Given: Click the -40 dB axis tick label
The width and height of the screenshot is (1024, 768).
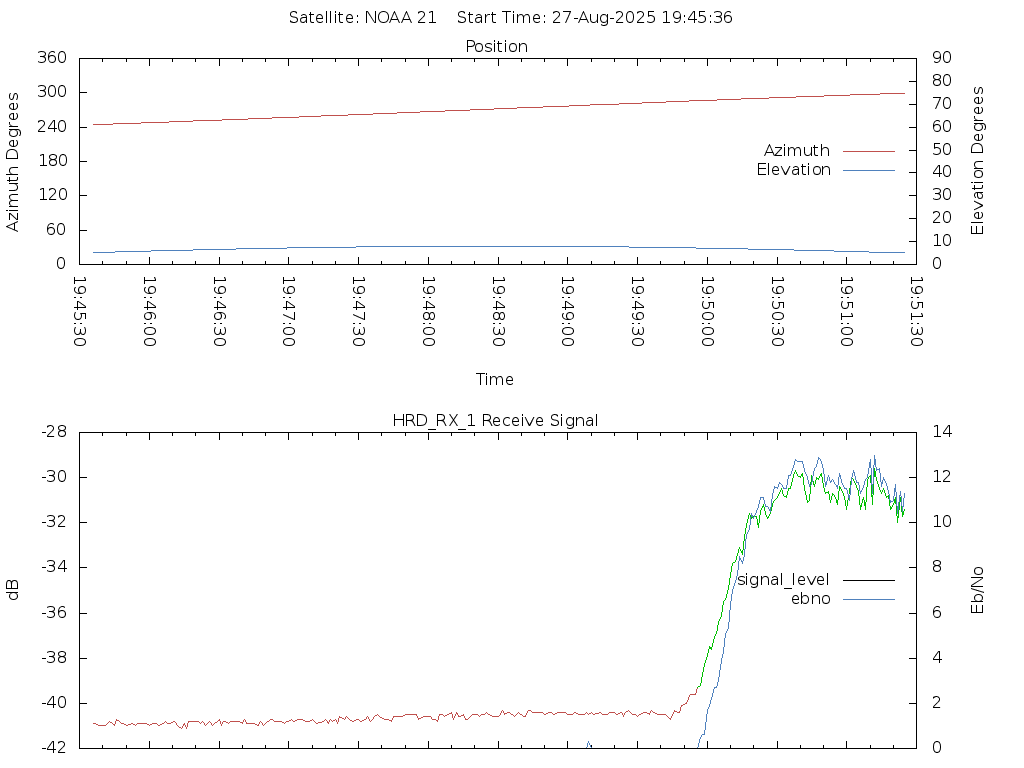Looking at the screenshot, I should click(54, 703).
